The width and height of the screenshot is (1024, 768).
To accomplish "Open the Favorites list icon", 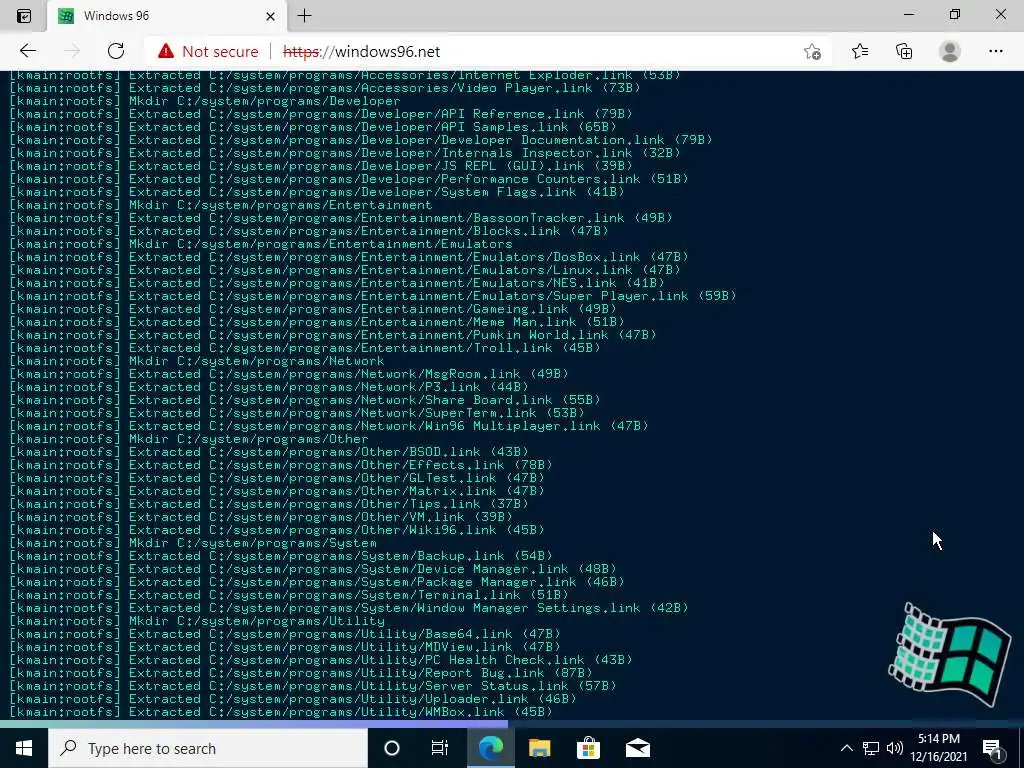I will coord(860,51).
